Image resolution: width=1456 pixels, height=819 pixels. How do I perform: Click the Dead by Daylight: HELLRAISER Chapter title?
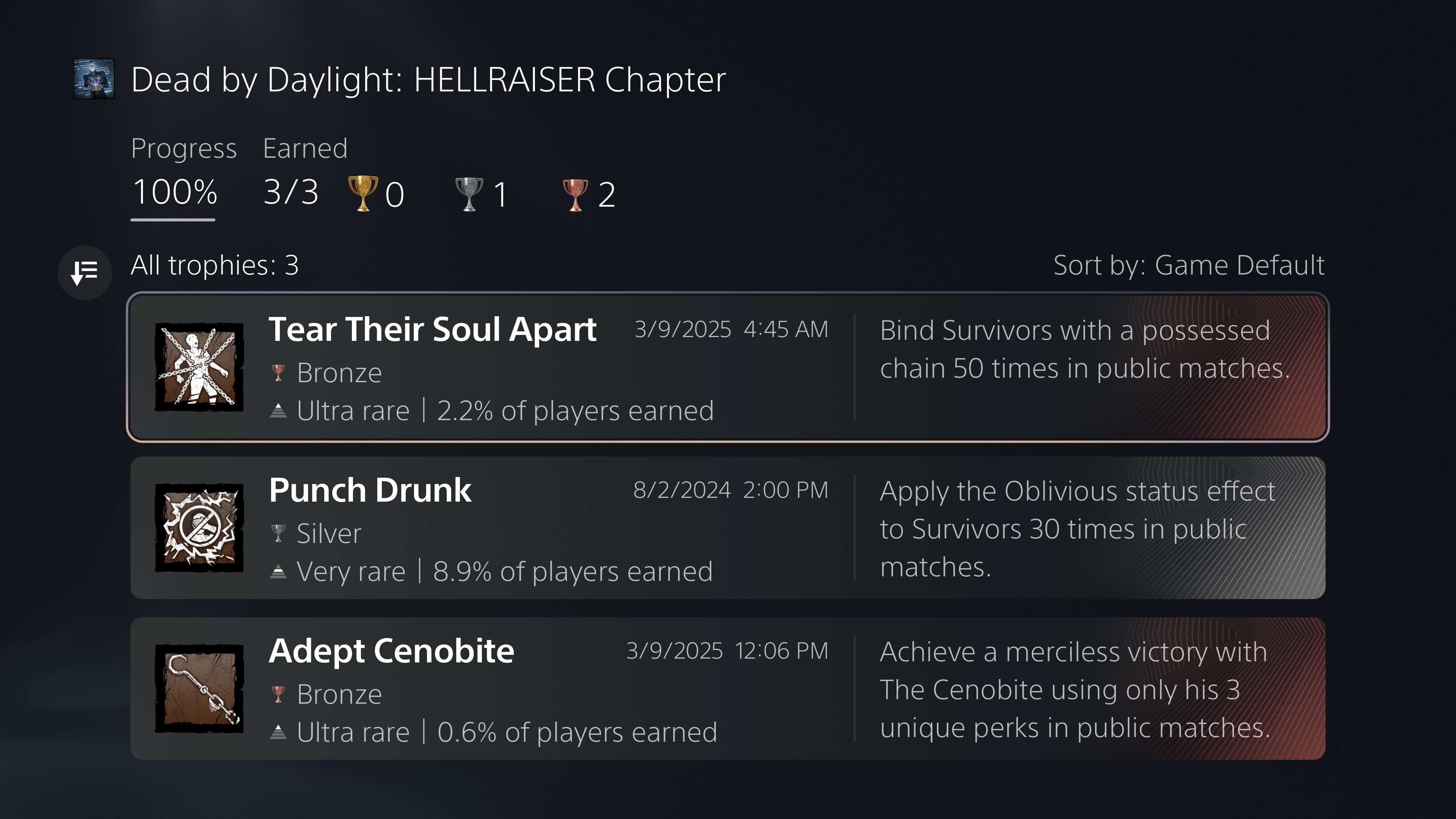coord(428,80)
